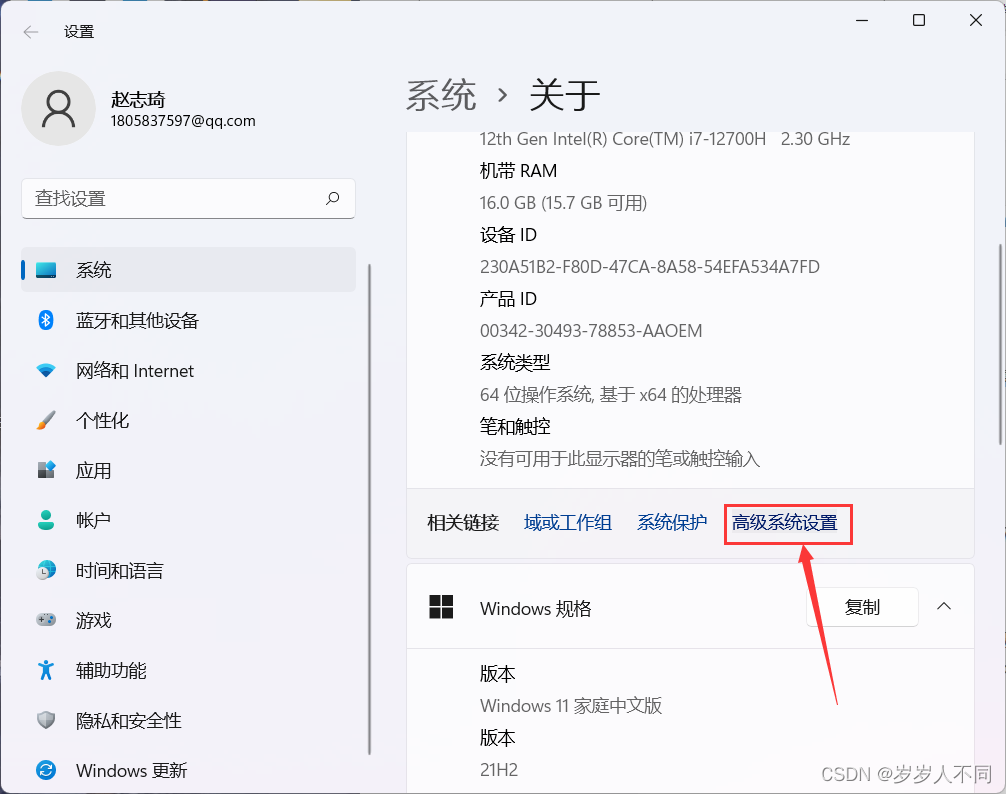Click the 16.0 GB (15.7 GB 可用) value
The image size is (1006, 794).
click(563, 203)
